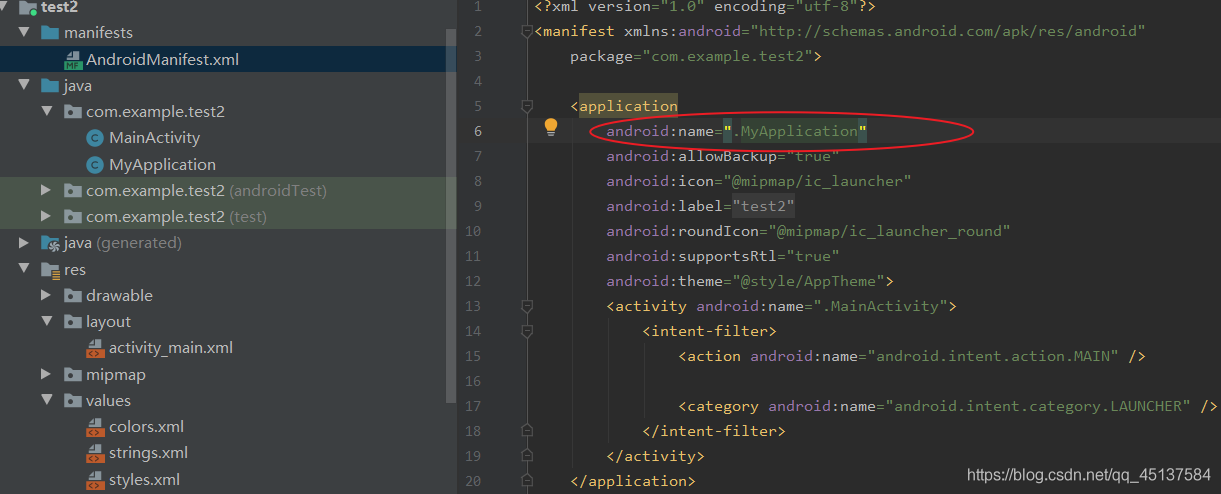Click the test2 module icon

point(27,7)
